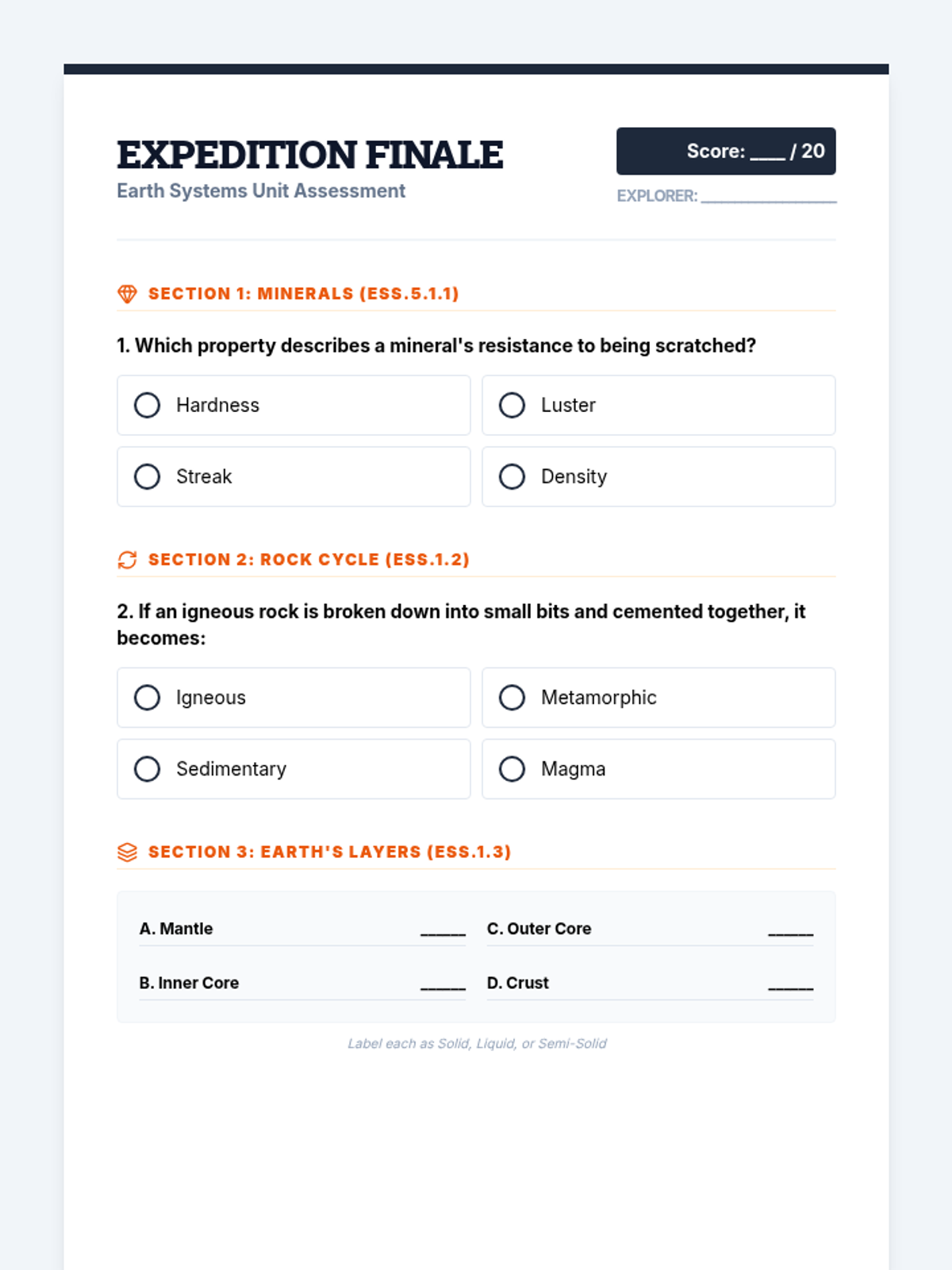Click the Section 1: Minerals heading

[x=304, y=294]
